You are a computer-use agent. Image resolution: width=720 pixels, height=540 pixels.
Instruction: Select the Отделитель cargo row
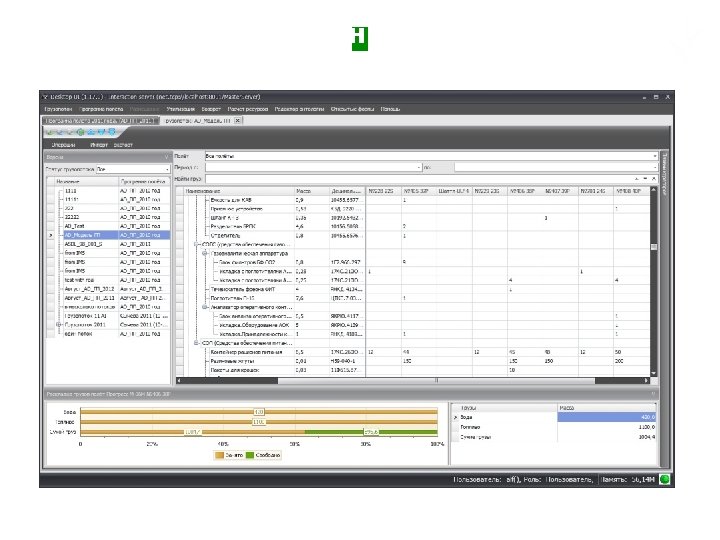[413, 236]
